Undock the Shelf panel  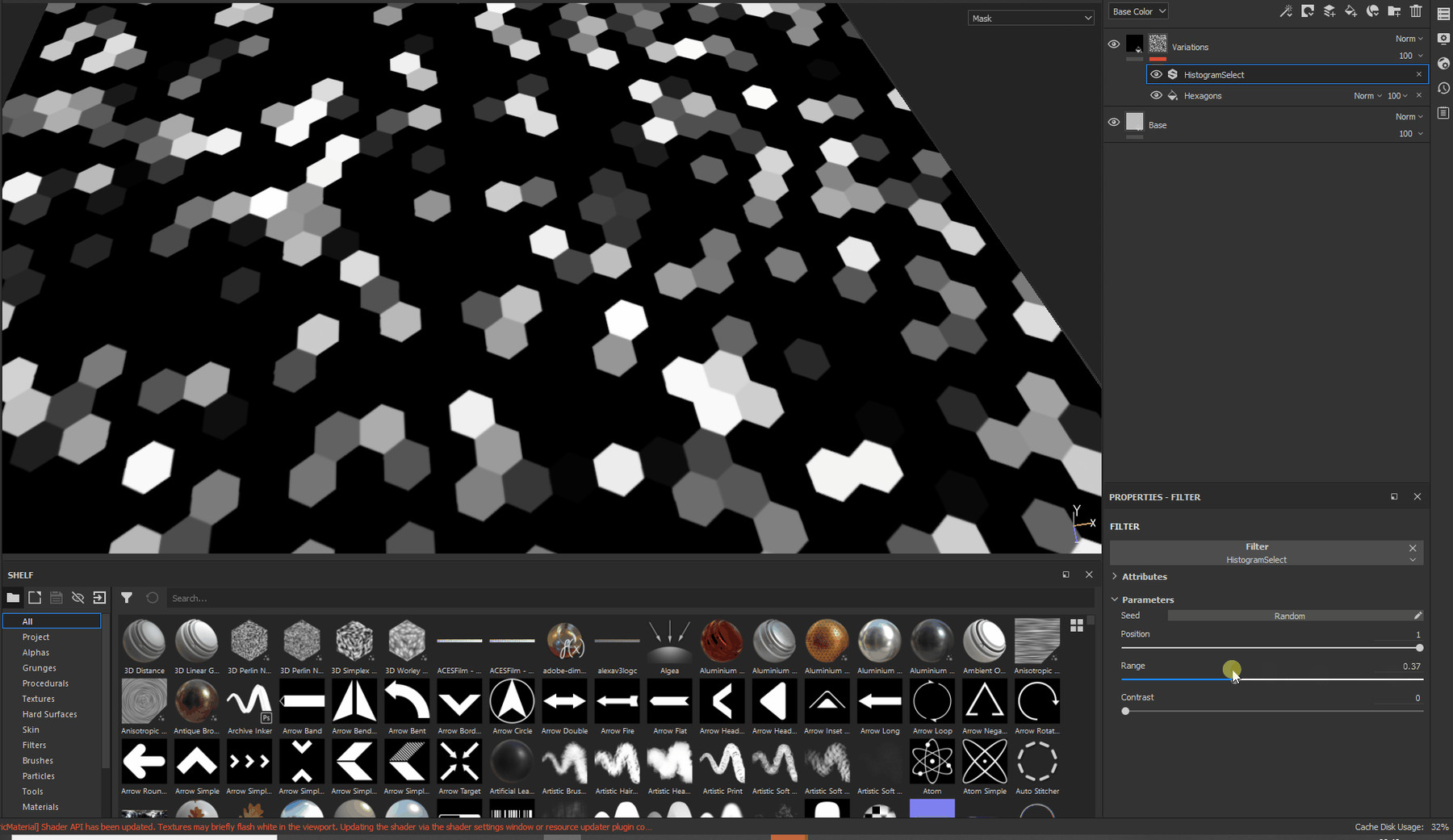tap(1066, 575)
